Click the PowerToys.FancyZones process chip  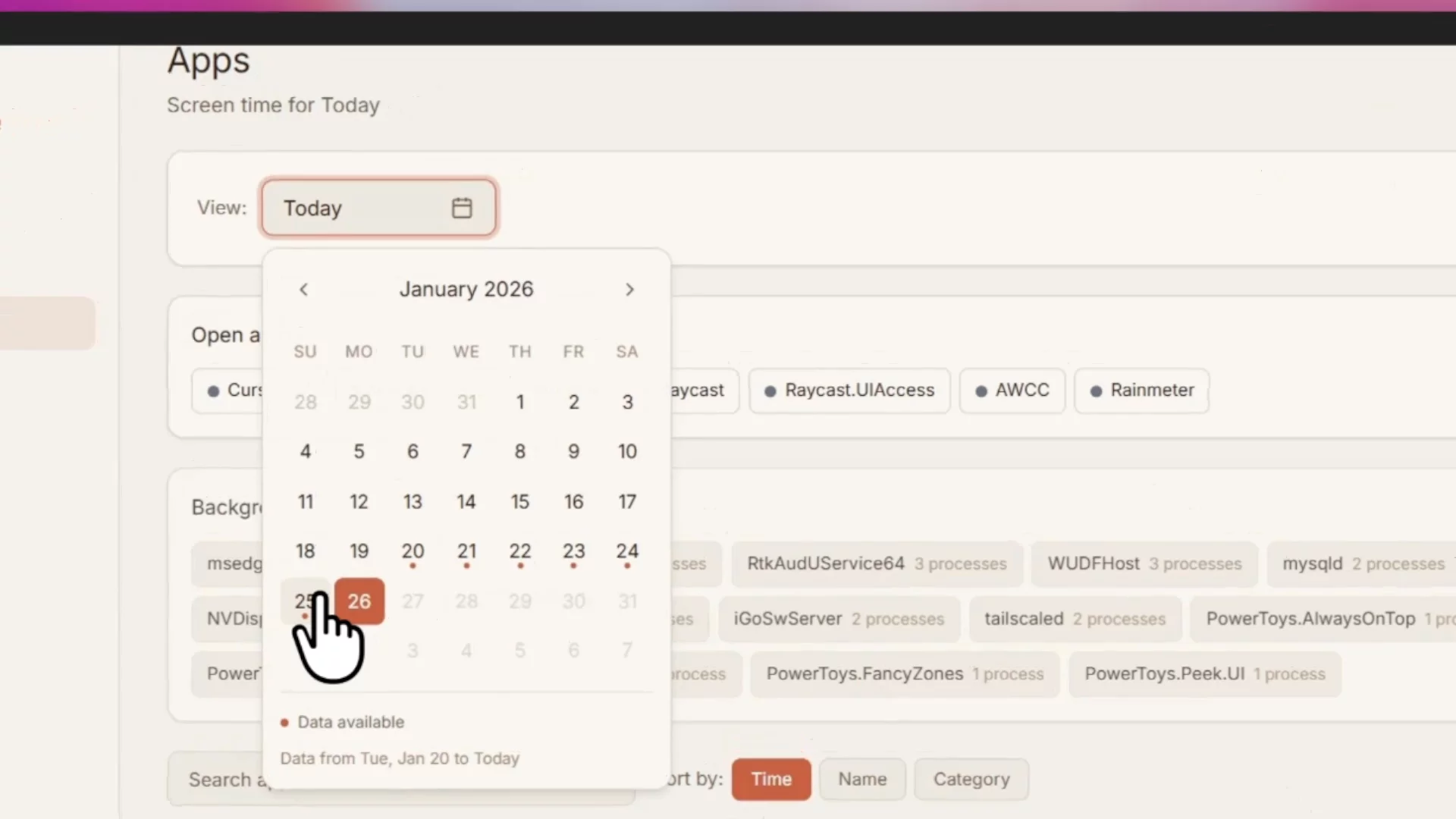pos(904,674)
